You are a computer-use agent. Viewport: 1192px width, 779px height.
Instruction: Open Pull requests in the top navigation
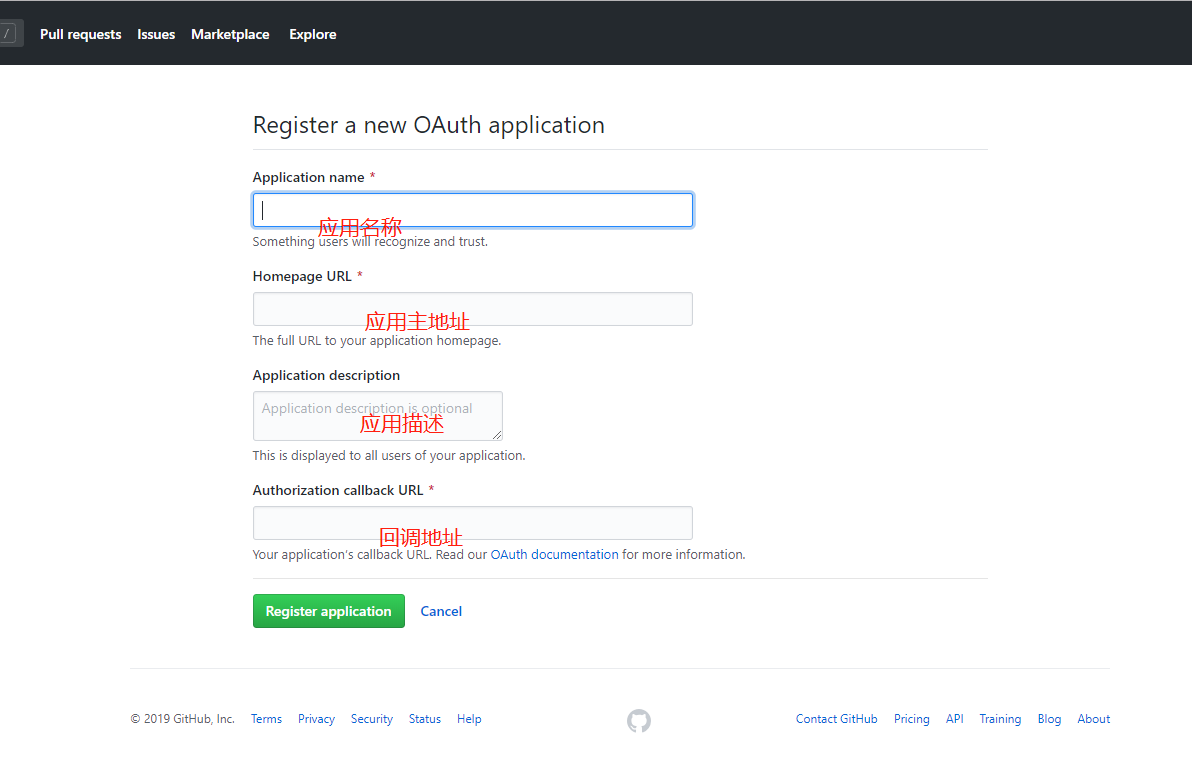[81, 34]
